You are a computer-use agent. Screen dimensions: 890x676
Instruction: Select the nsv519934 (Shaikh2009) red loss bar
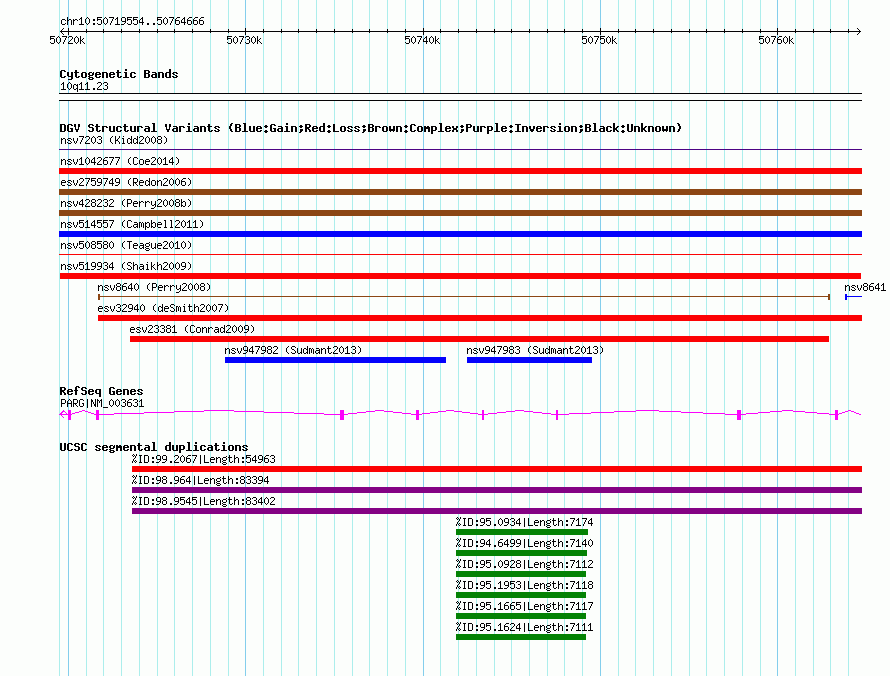point(460,276)
